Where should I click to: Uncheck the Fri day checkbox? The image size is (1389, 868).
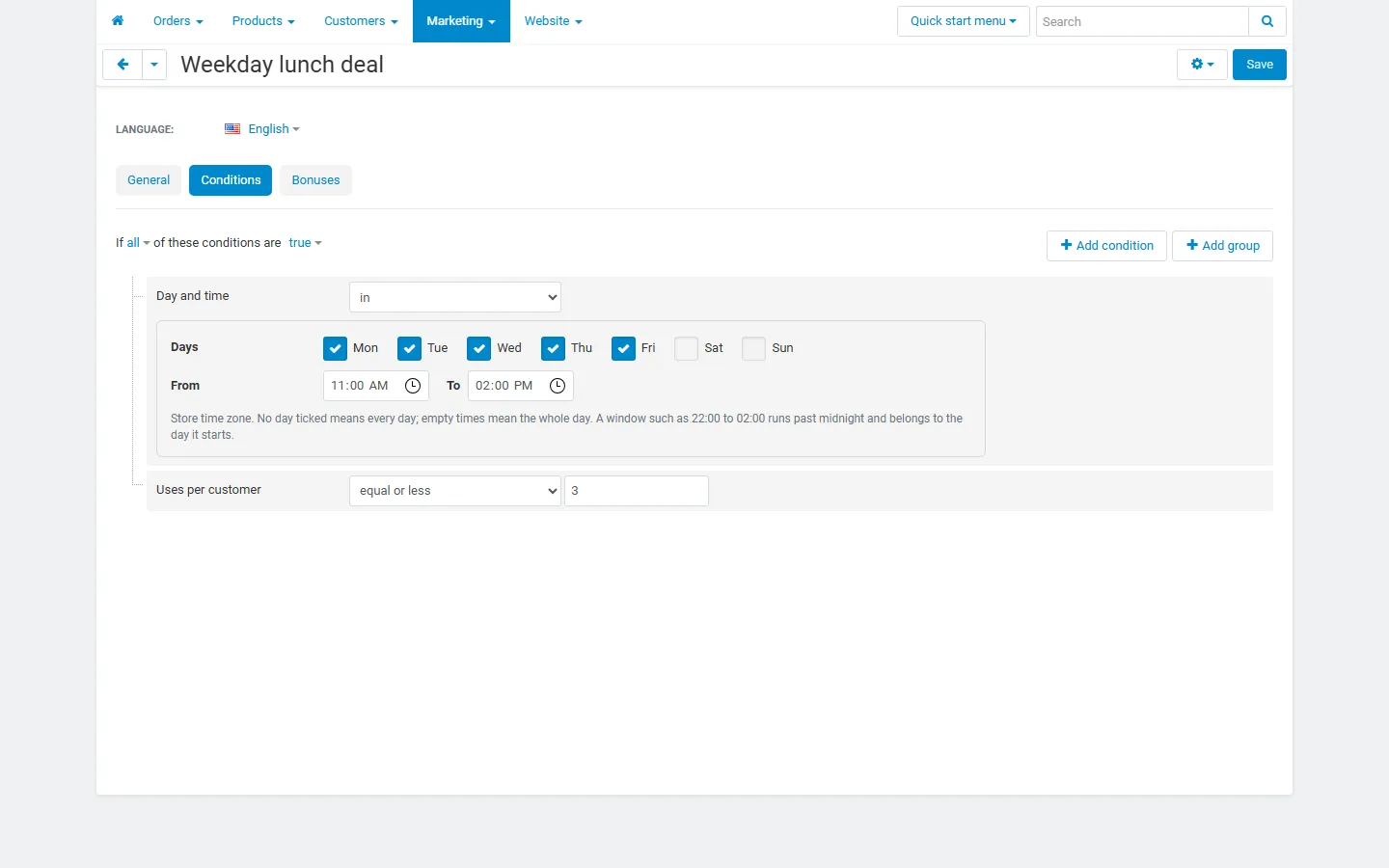coord(623,348)
